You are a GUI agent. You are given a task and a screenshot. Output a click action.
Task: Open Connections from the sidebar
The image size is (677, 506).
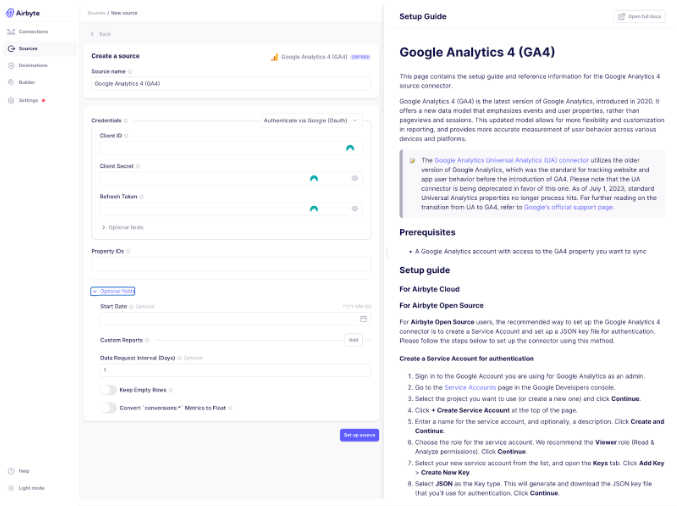[32, 32]
